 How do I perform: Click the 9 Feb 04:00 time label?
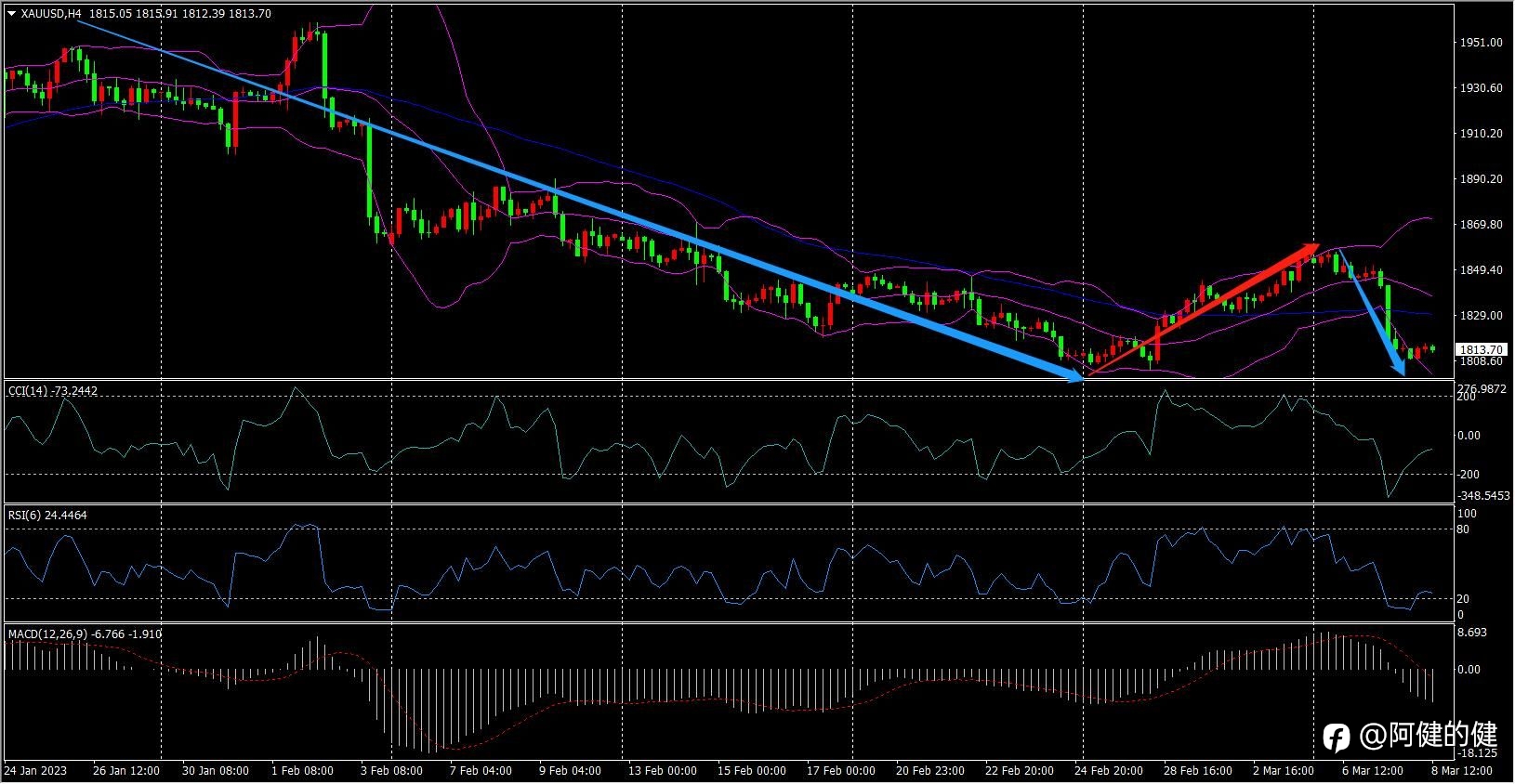(570, 771)
